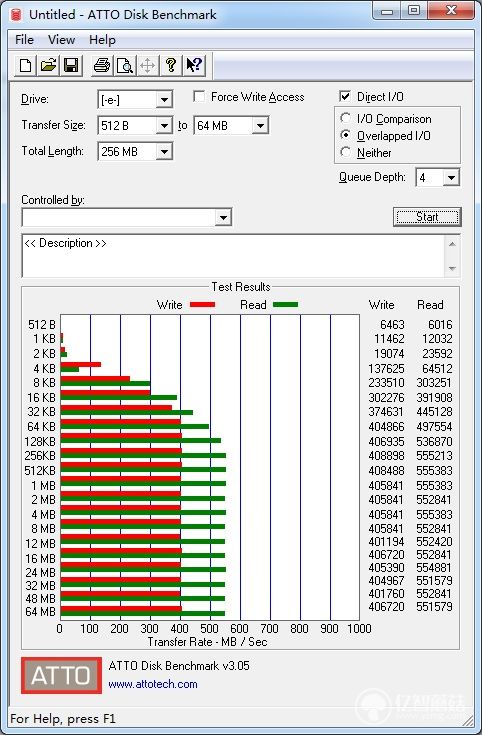Choose the Neither radio option
The width and height of the screenshot is (482, 735).
[346, 152]
